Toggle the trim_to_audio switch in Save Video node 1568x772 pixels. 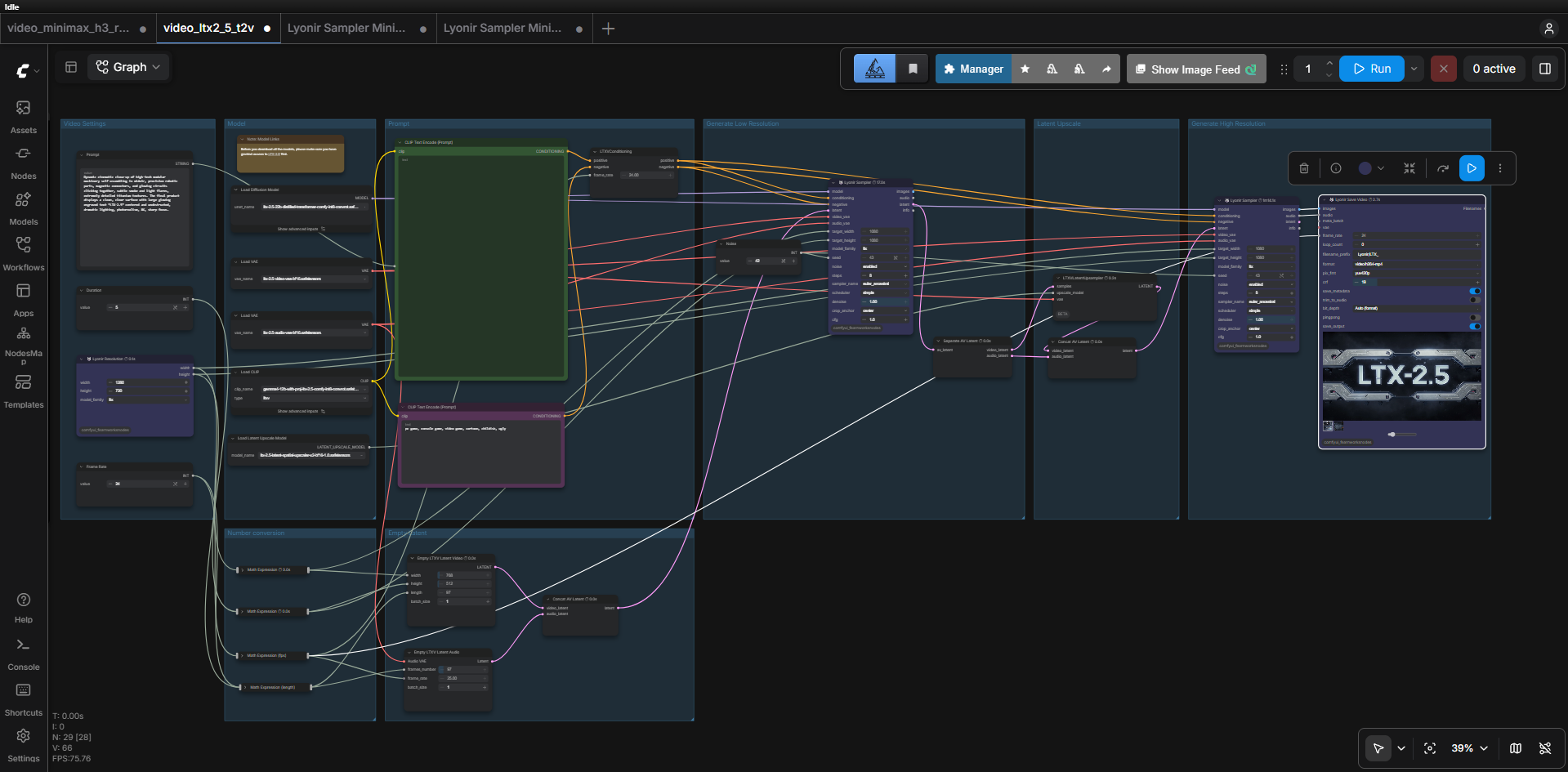(x=1475, y=300)
